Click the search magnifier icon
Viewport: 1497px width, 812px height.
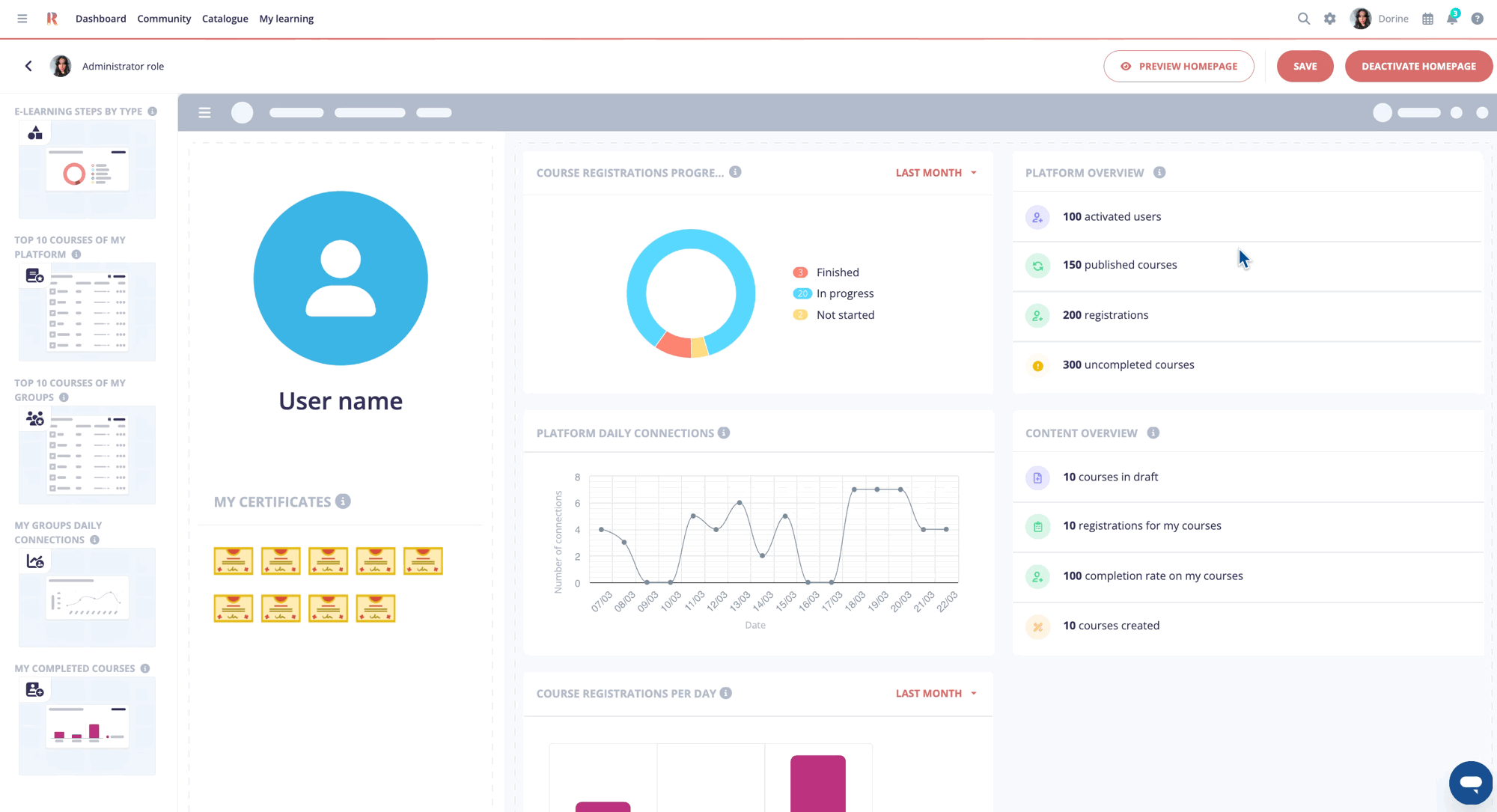pyautogui.click(x=1303, y=19)
